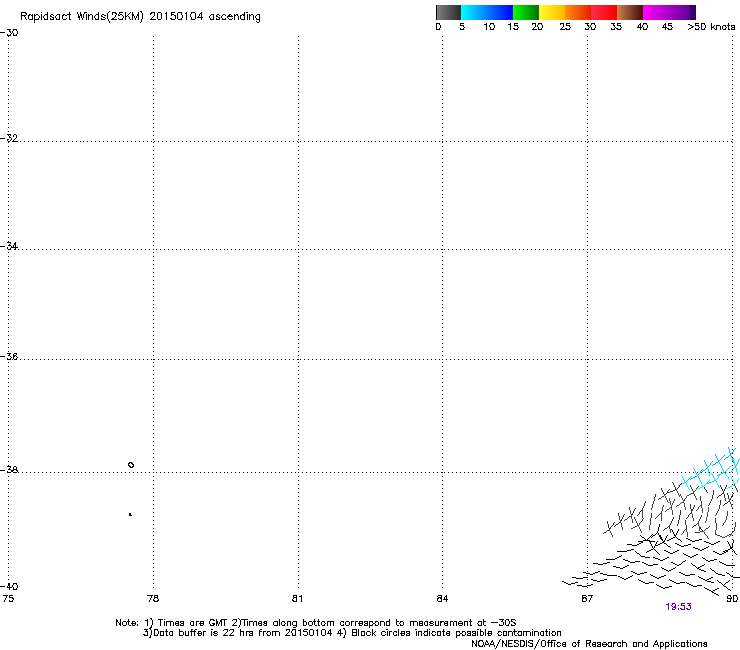Click the '>50 knots' legend label

point(711,27)
